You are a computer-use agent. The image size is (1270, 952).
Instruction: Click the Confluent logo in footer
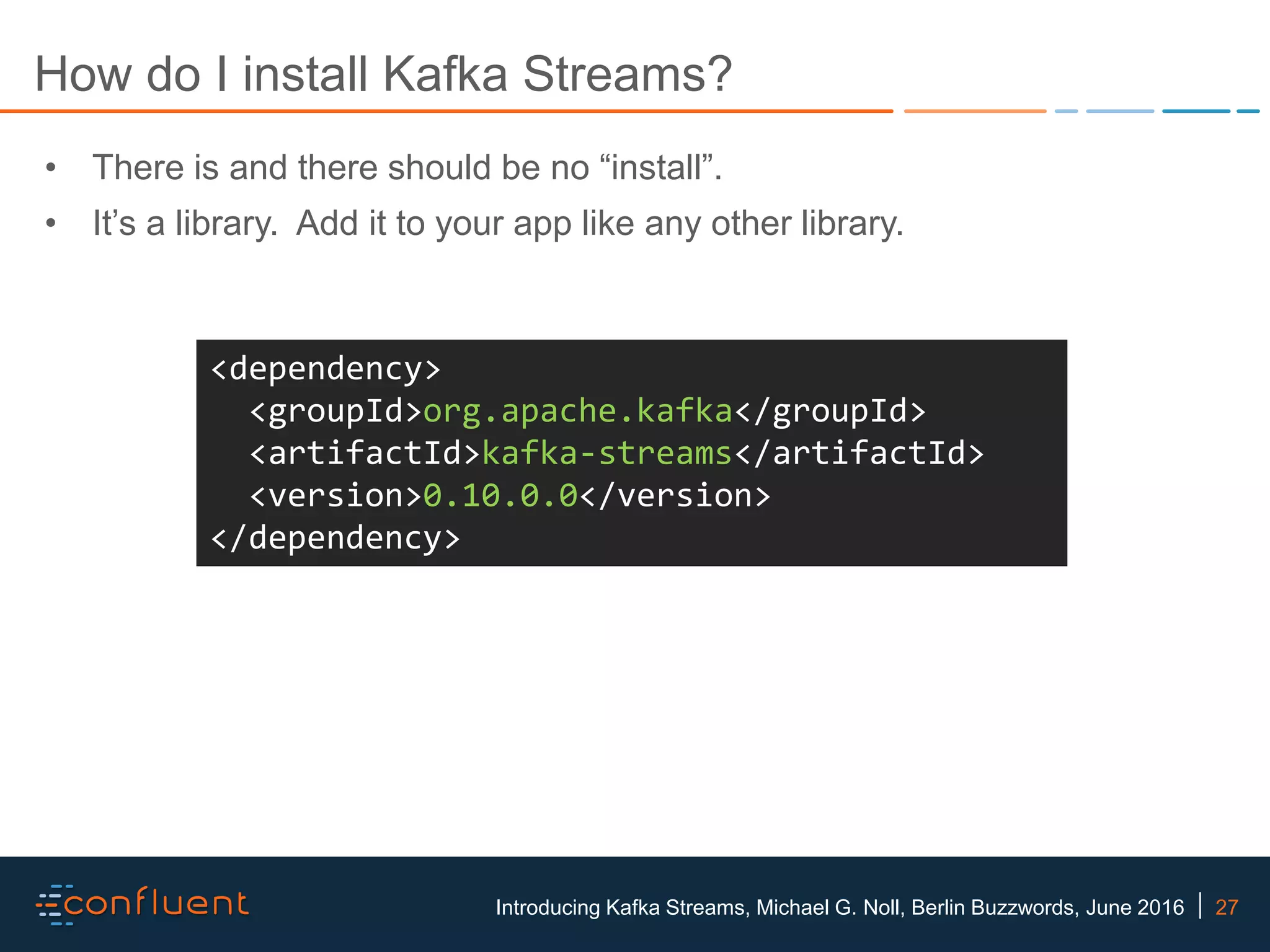(142, 905)
